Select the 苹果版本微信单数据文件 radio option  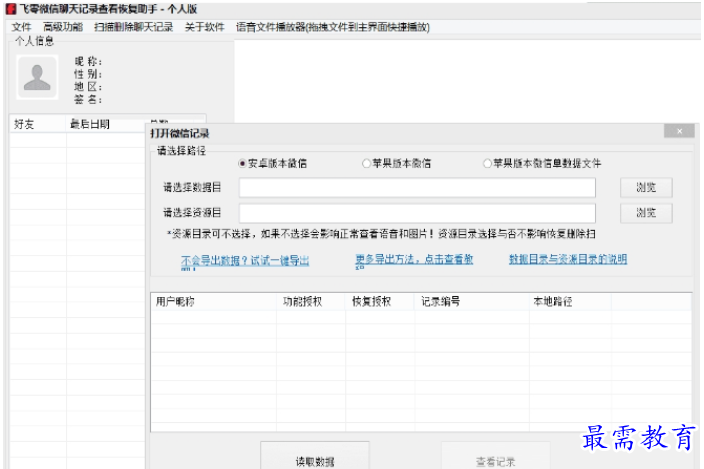click(542, 163)
